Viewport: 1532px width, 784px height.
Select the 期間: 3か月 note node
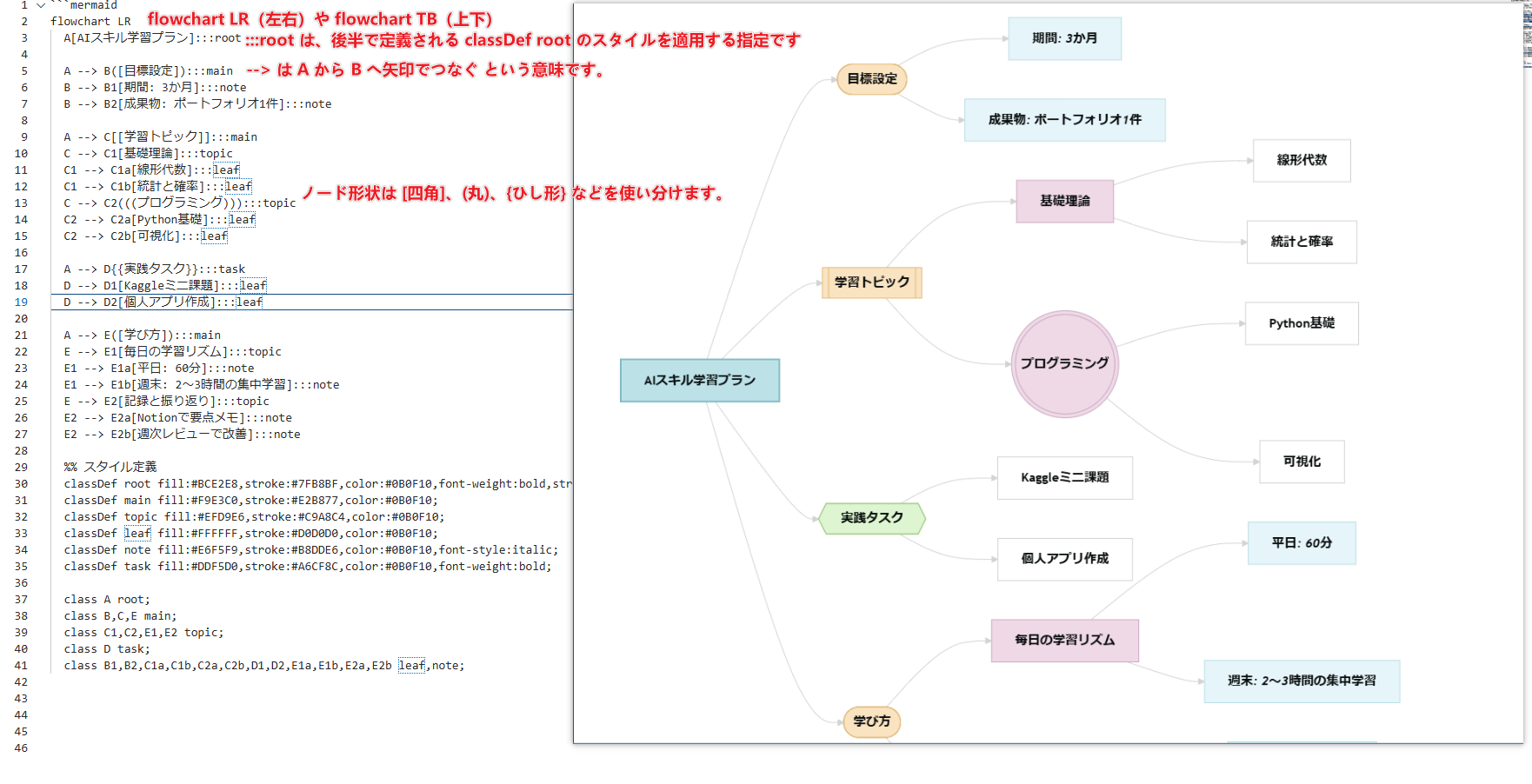click(x=1064, y=38)
